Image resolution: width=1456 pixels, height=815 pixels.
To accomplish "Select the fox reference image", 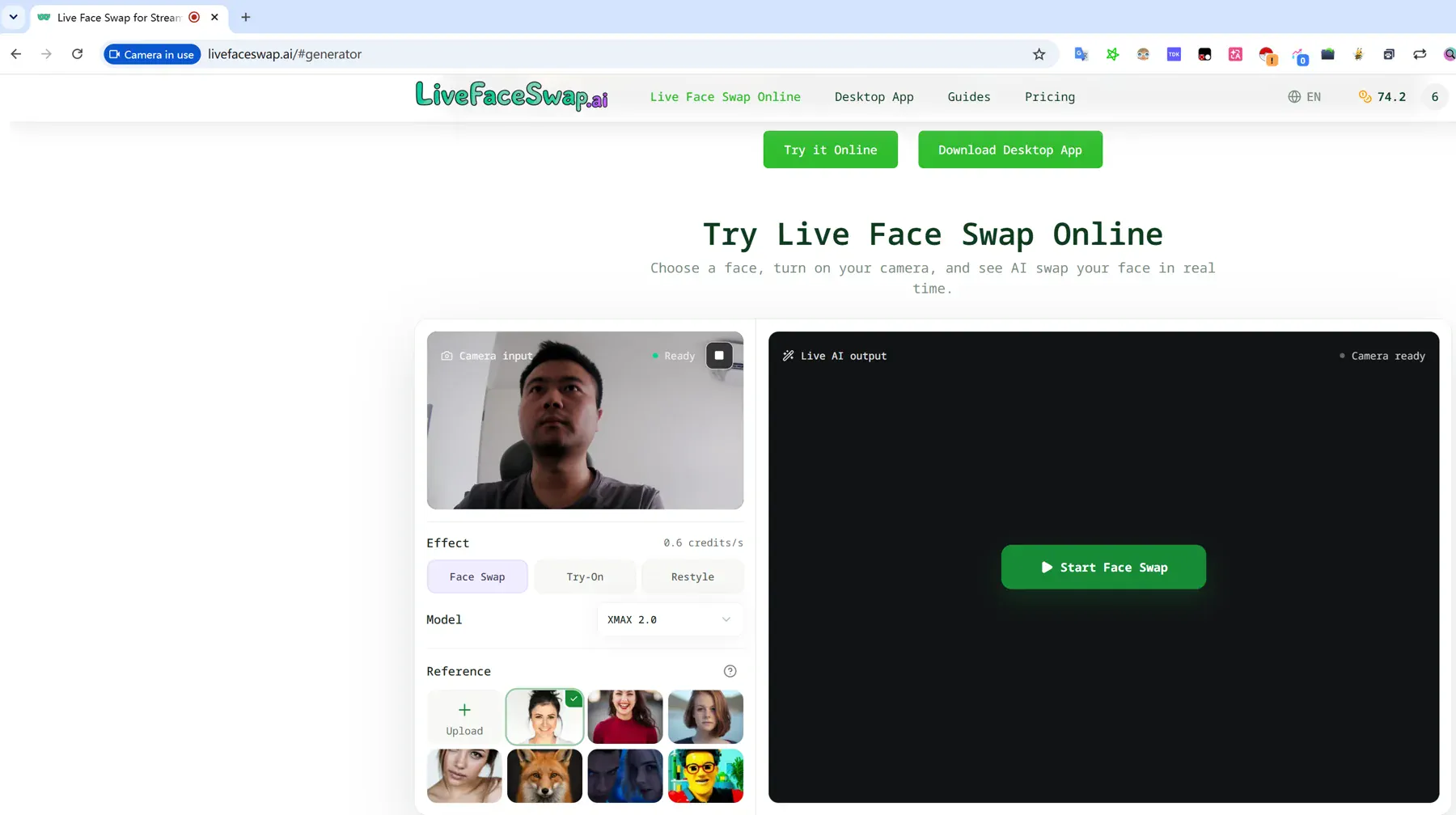I will (x=544, y=776).
